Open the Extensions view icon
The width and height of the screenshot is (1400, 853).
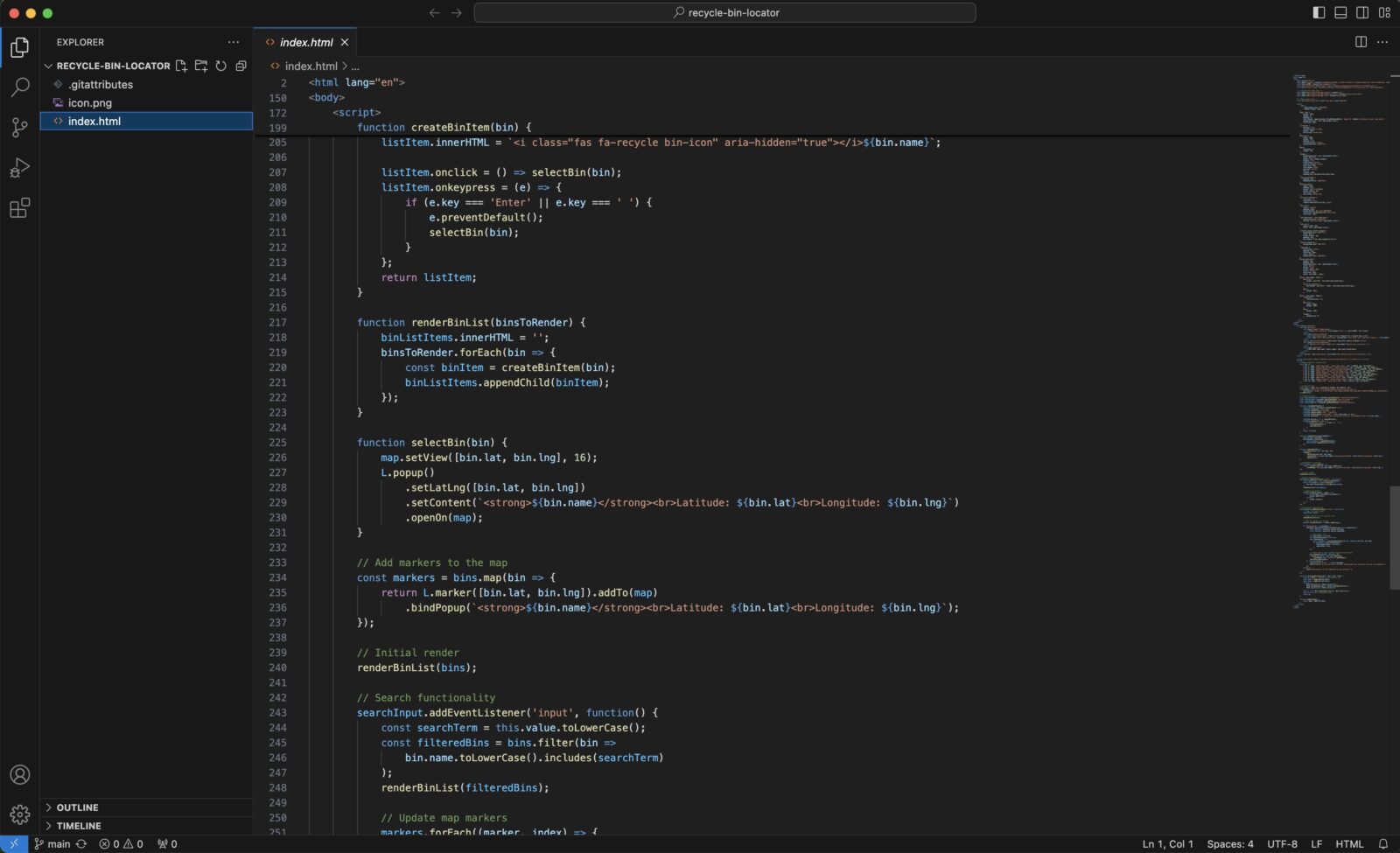pyautogui.click(x=19, y=208)
